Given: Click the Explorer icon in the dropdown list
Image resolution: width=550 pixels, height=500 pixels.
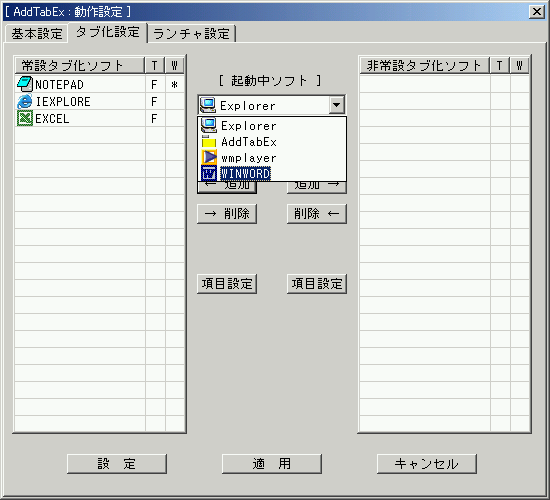Looking at the screenshot, I should coord(209,125).
